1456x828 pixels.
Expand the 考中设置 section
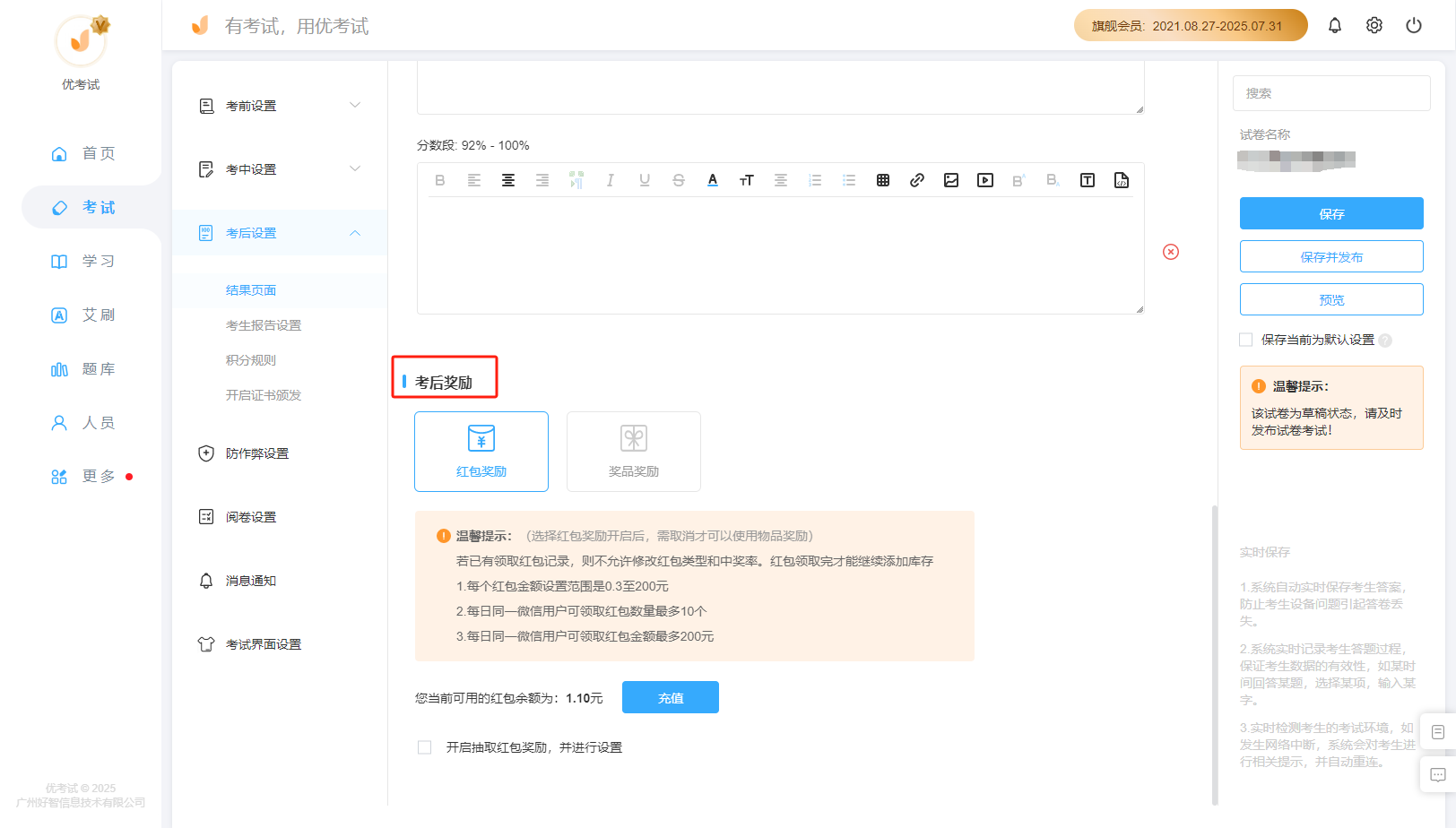(x=280, y=169)
